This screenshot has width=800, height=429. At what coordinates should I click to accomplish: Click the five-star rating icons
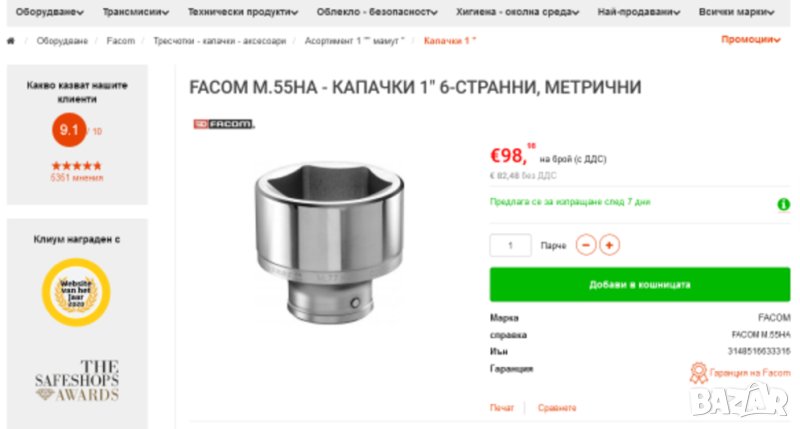pos(77,166)
